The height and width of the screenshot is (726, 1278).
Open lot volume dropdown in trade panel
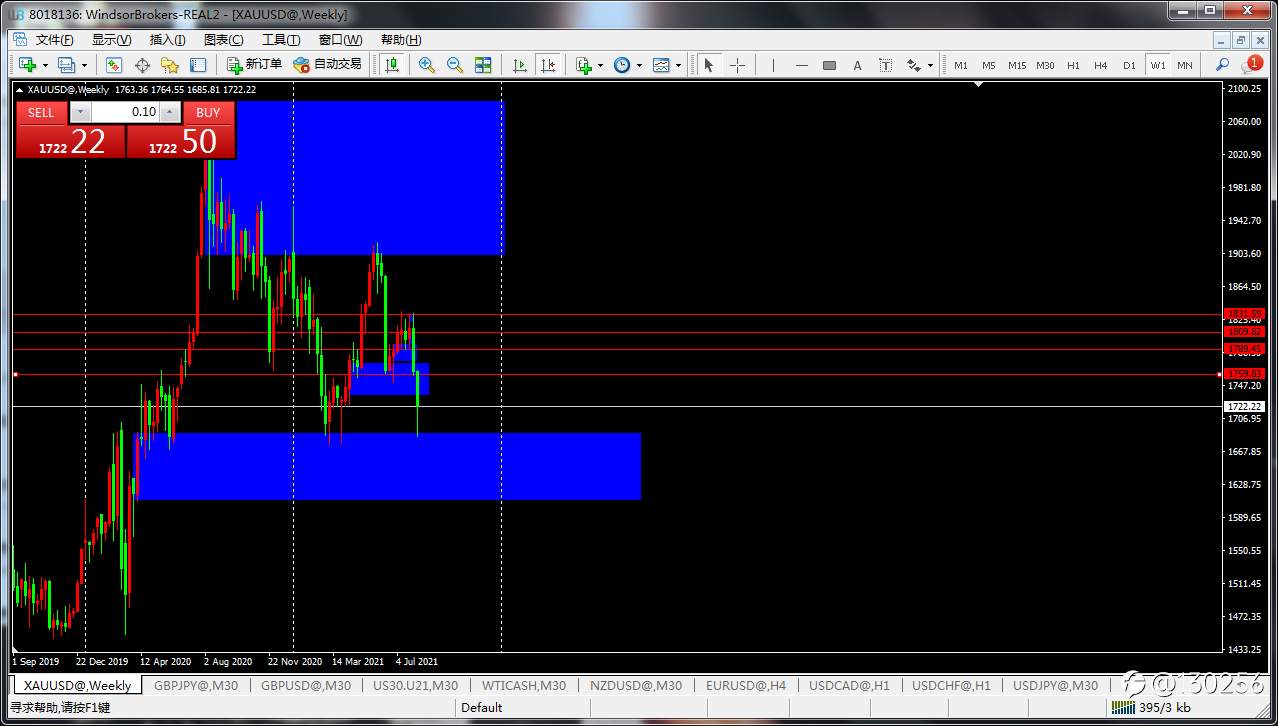pyautogui.click(x=80, y=112)
